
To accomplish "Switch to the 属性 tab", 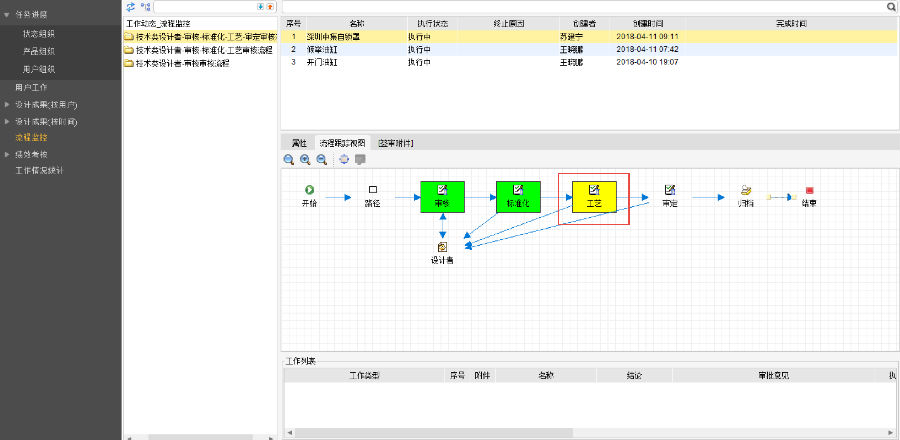I will pyautogui.click(x=299, y=143).
